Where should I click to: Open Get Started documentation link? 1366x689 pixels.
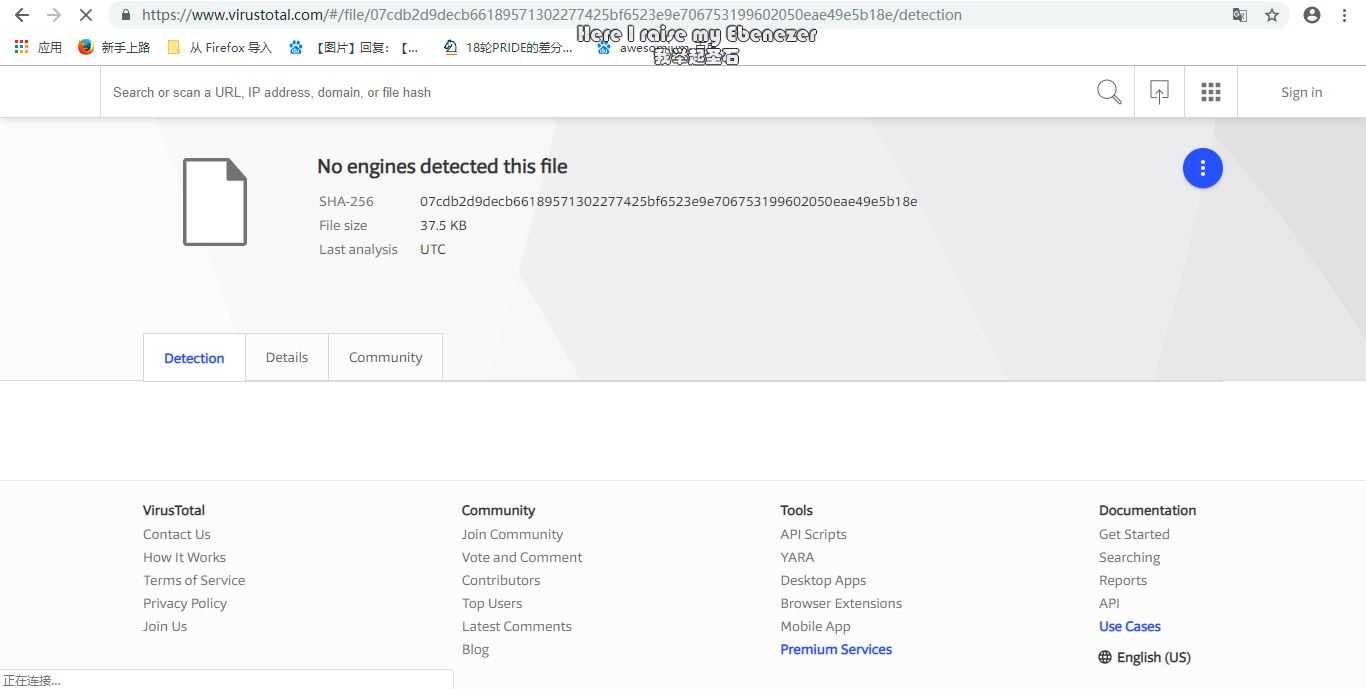pos(1134,534)
